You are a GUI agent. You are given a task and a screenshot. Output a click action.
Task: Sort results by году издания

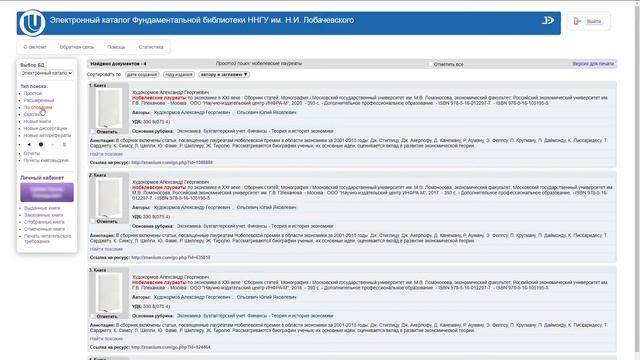(x=179, y=75)
